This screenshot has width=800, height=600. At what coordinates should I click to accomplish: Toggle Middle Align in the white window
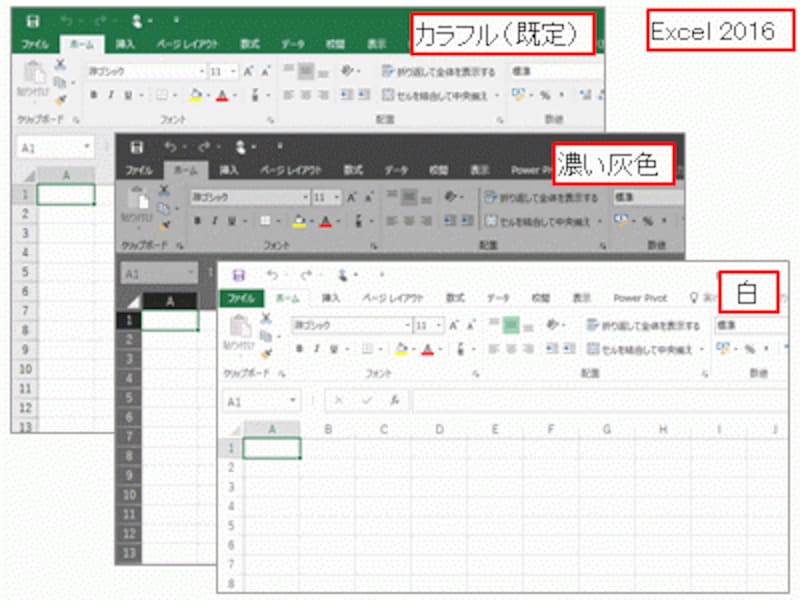click(x=511, y=324)
